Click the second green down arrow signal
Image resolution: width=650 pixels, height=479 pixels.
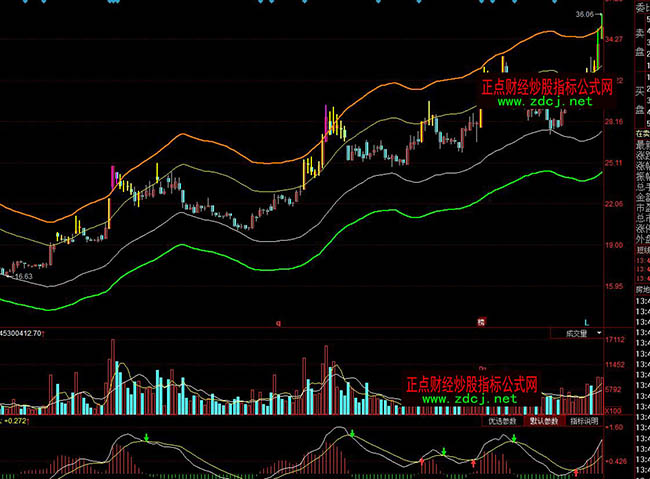[x=352, y=434]
